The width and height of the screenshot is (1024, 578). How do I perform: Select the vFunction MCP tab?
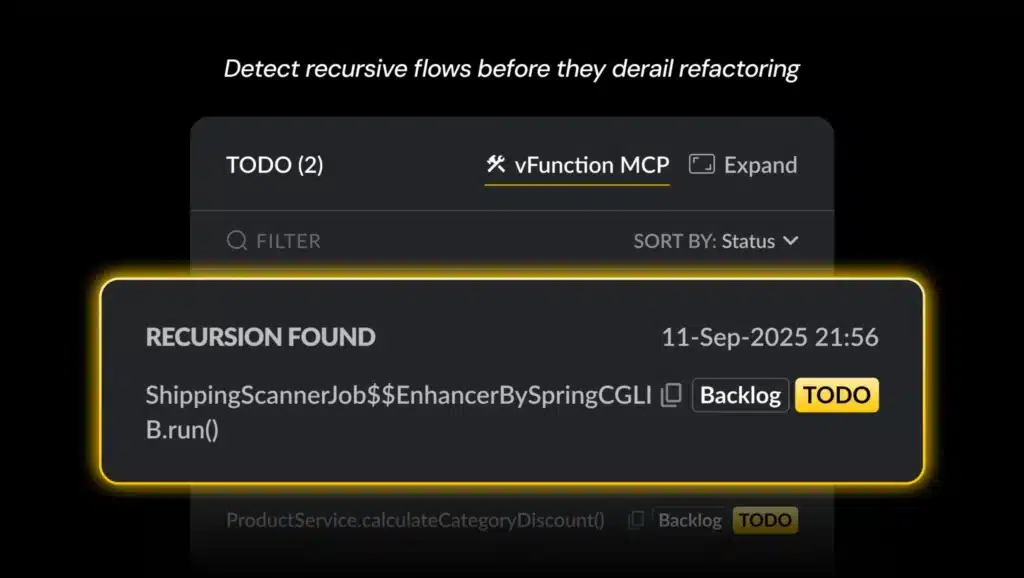590,165
